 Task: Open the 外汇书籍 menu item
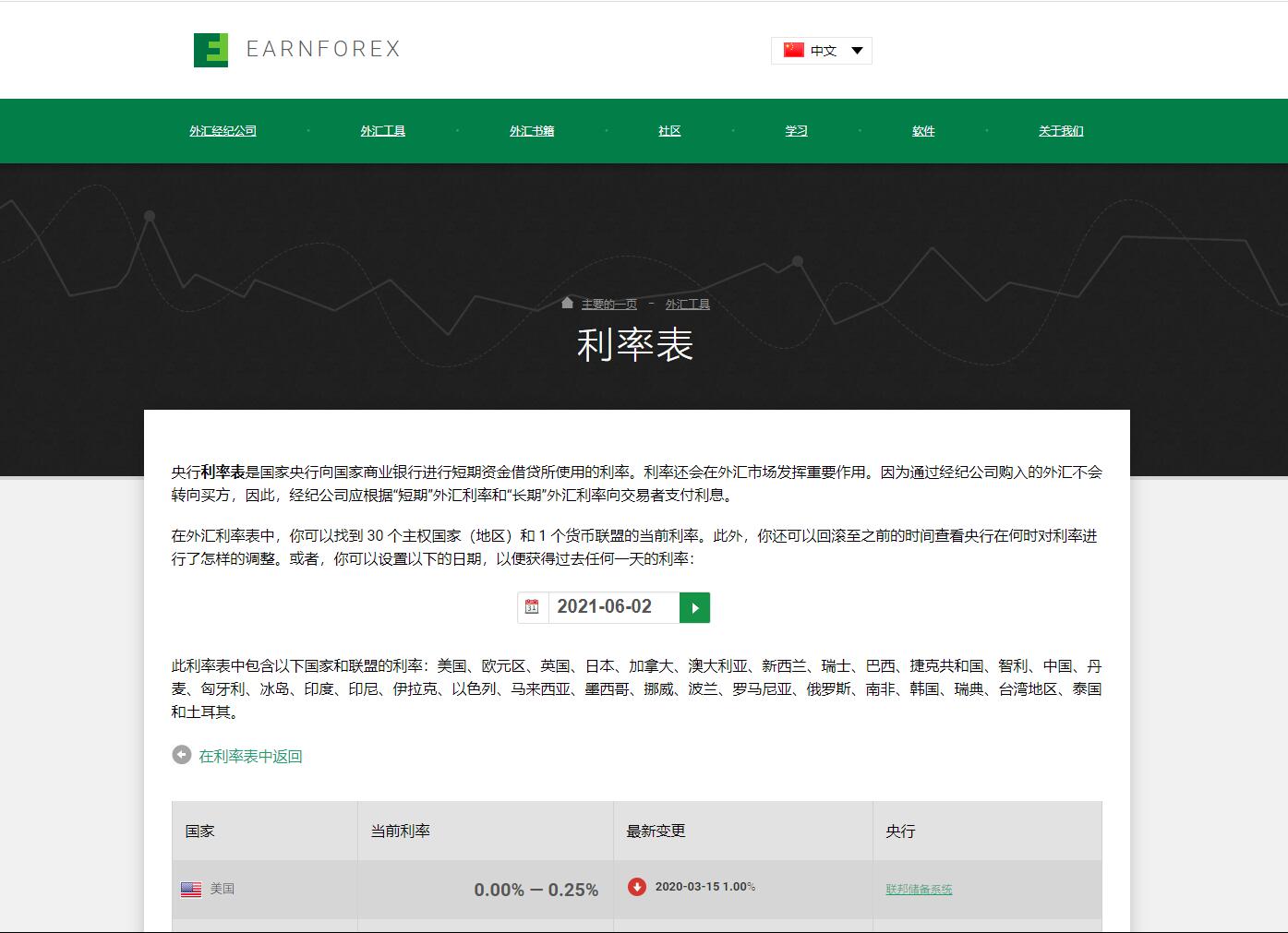pos(532,131)
